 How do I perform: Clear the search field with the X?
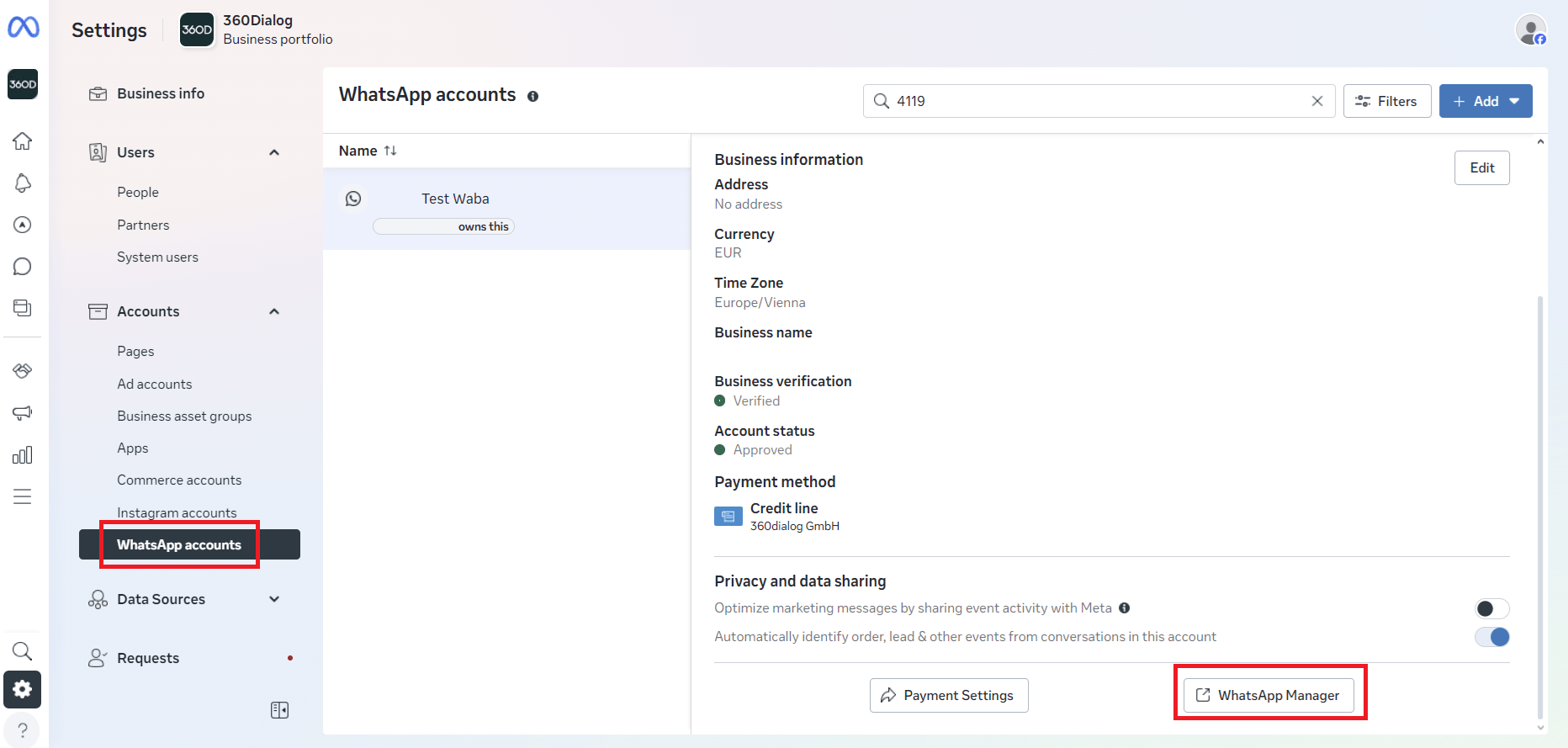pos(1317,101)
